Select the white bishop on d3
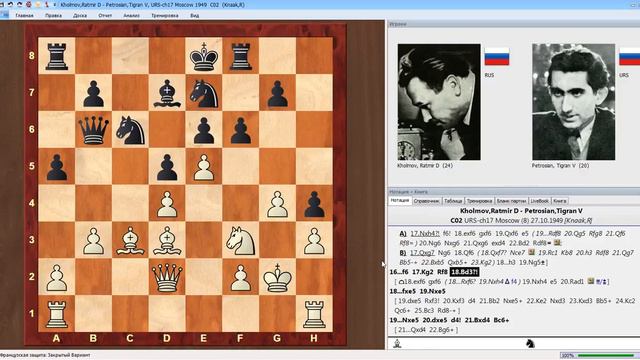The height and width of the screenshot is (360, 640). (x=167, y=241)
